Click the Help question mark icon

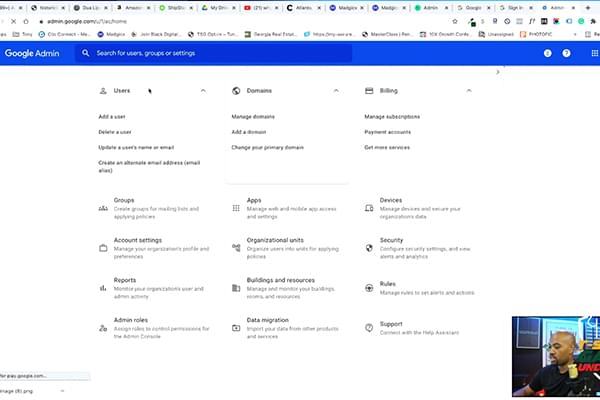[x=567, y=52]
